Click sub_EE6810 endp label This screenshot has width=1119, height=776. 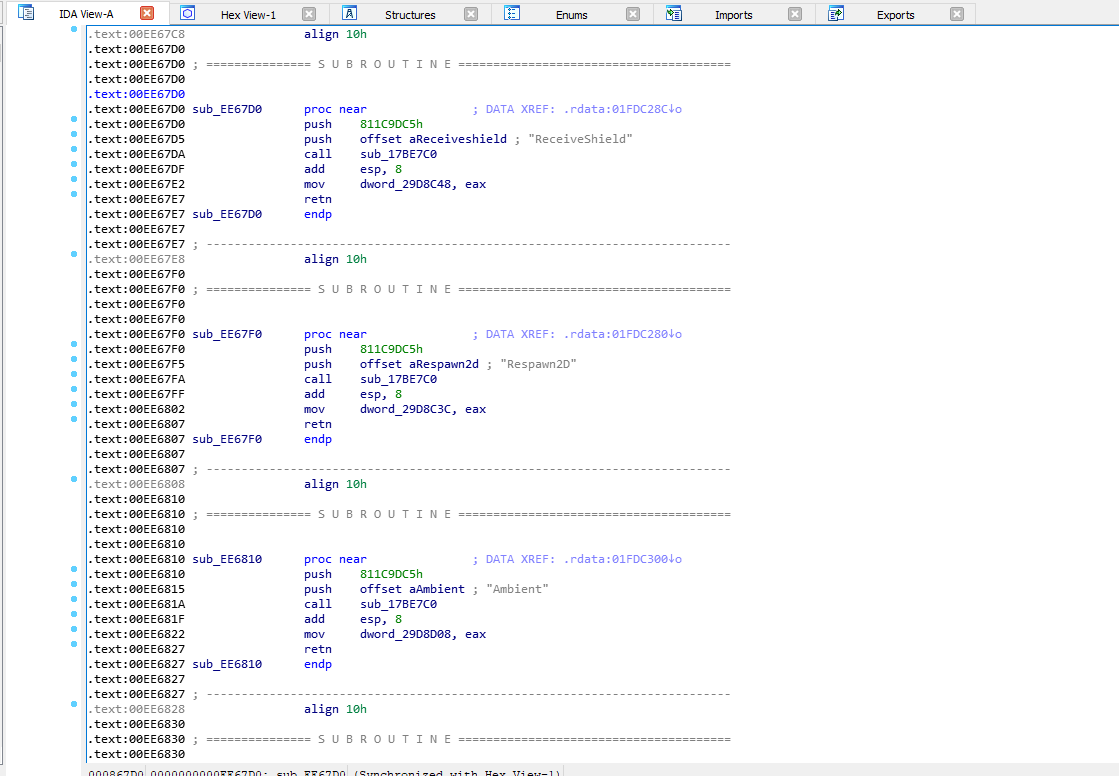pos(227,664)
